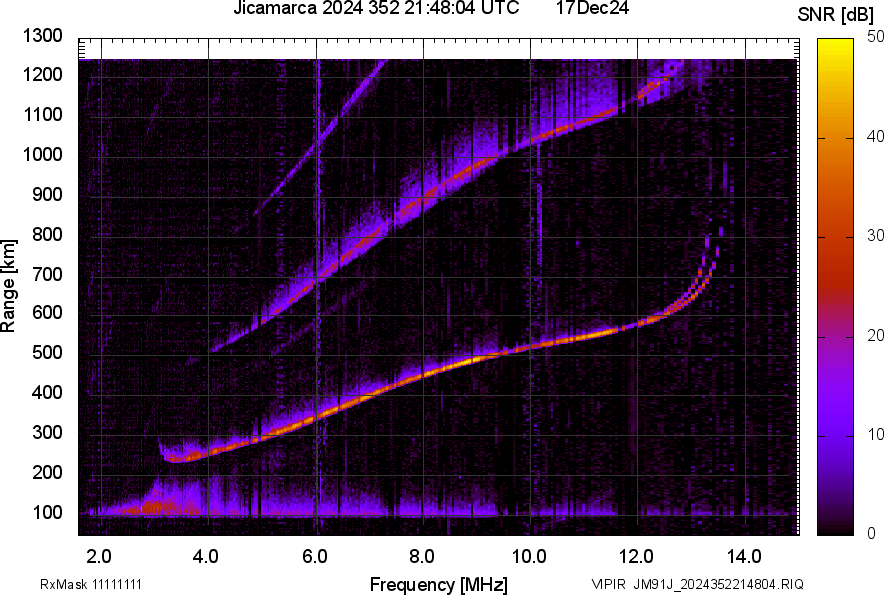Click the frequency tick label '14.0'
The height and width of the screenshot is (595, 884).
[744, 557]
